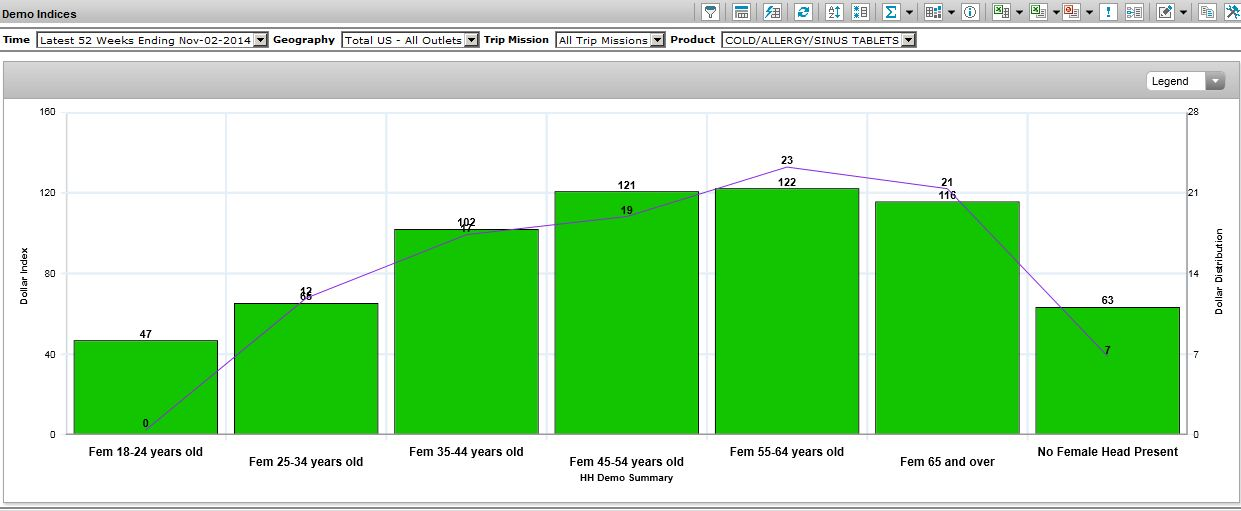
Task: Open the Time period dropdown
Action: 260,40
